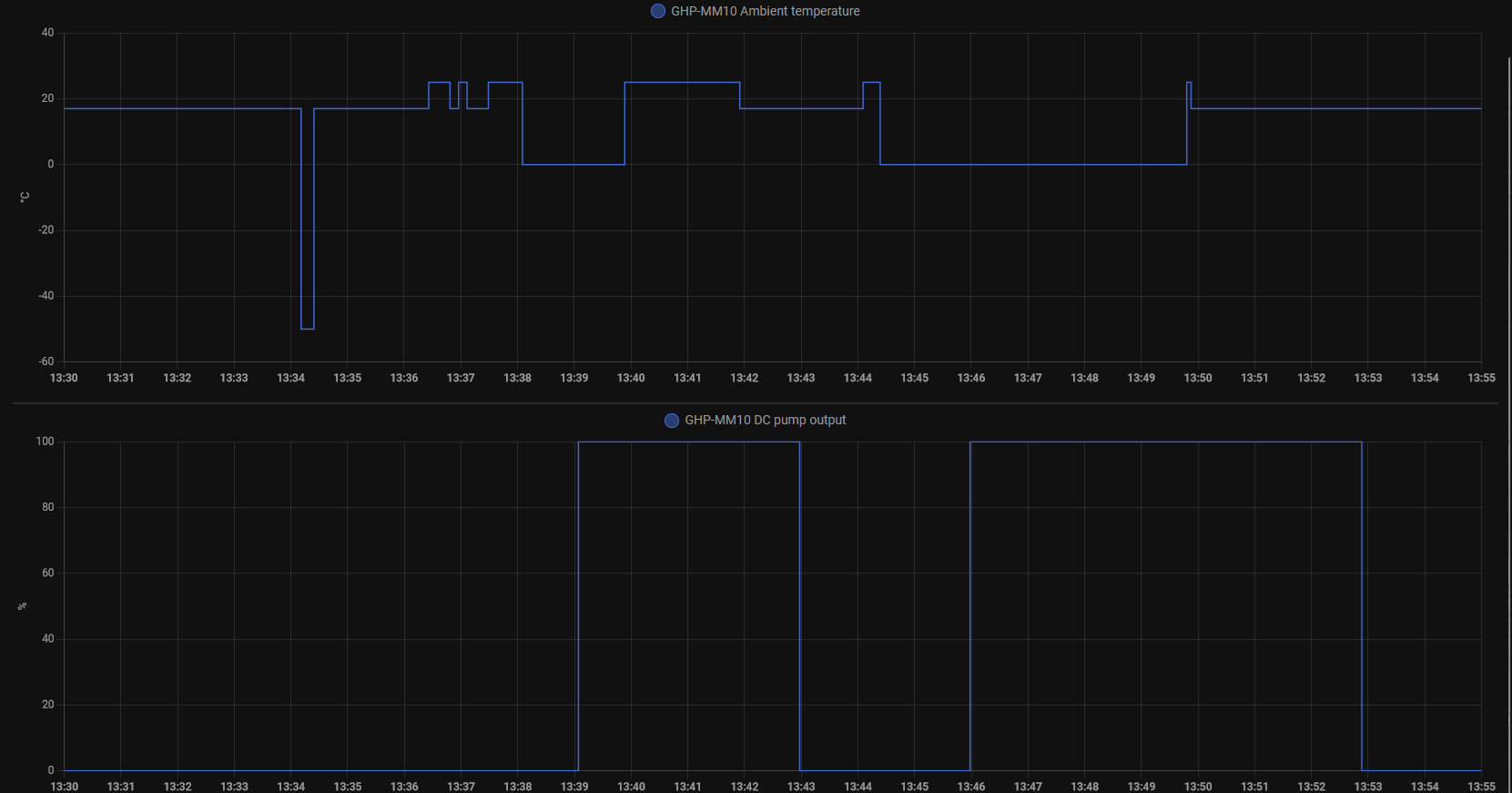The width and height of the screenshot is (1512, 793).
Task: Click 13:40 on the Ambient temperature time axis
Action: coord(631,378)
